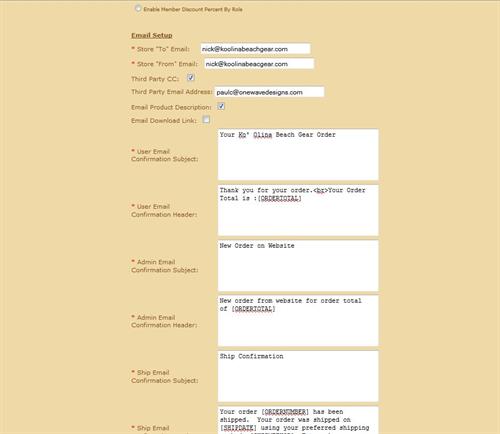
Task: Click the User Email Confirmation Subject textarea
Action: click(x=298, y=155)
